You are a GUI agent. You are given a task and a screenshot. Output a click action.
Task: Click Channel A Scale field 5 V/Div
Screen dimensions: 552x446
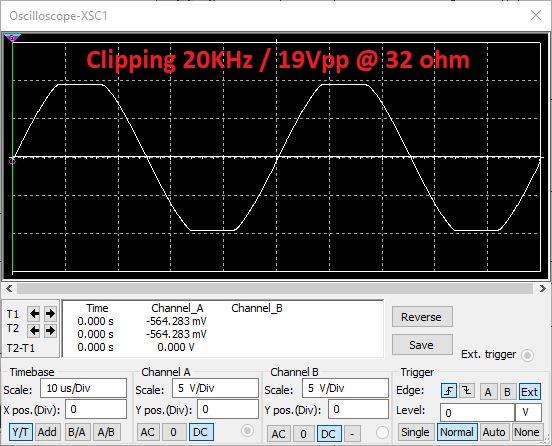[215, 388]
